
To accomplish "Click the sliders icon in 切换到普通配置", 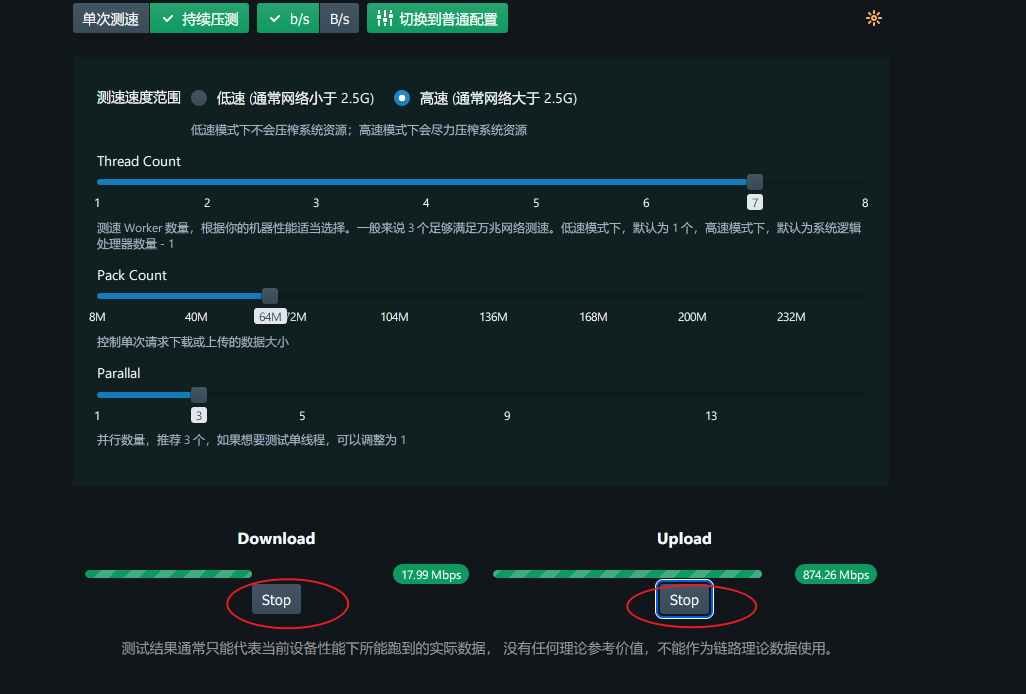I will click(x=385, y=18).
